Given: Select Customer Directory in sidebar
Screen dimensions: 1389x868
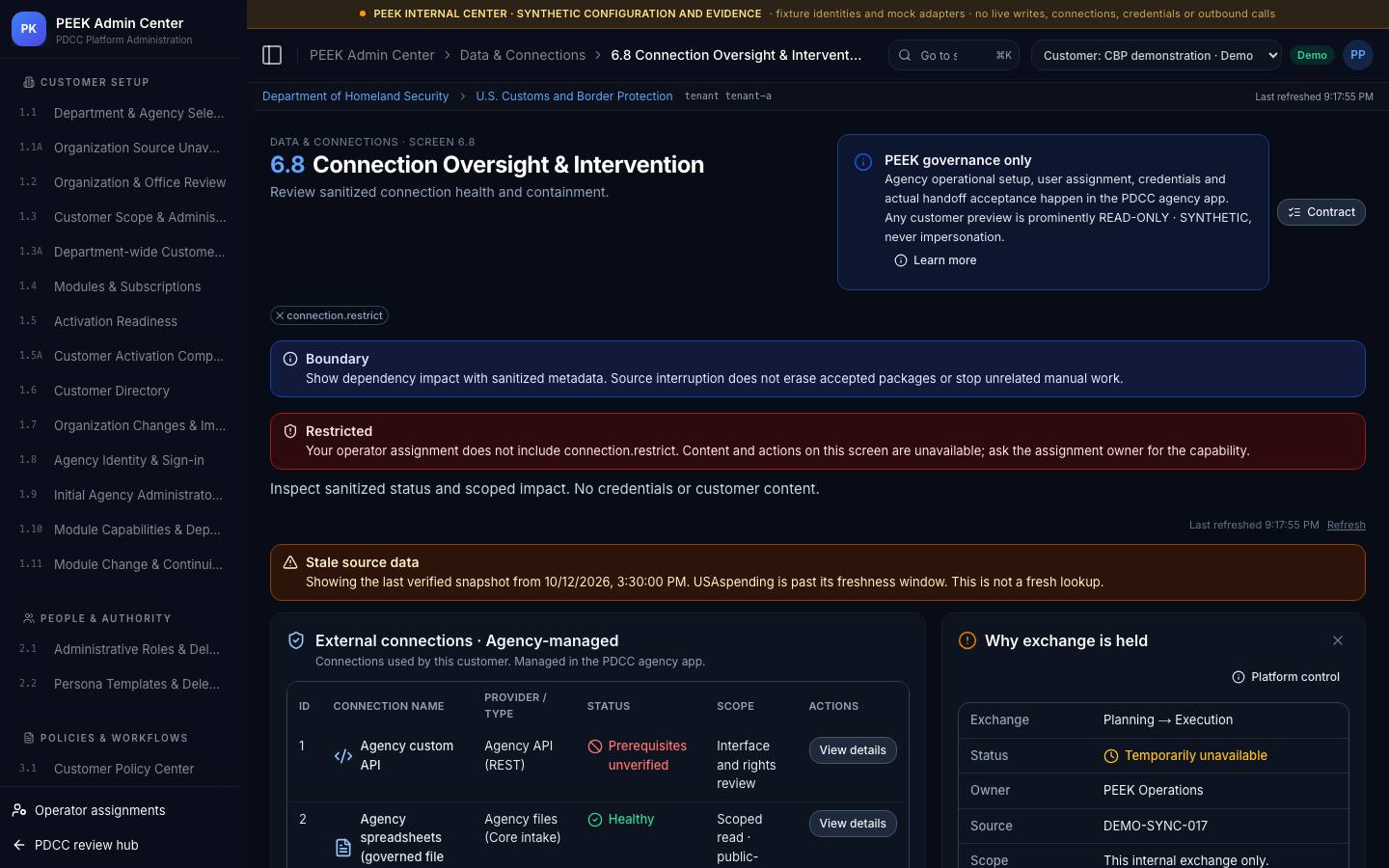Looking at the screenshot, I should click(123, 391).
